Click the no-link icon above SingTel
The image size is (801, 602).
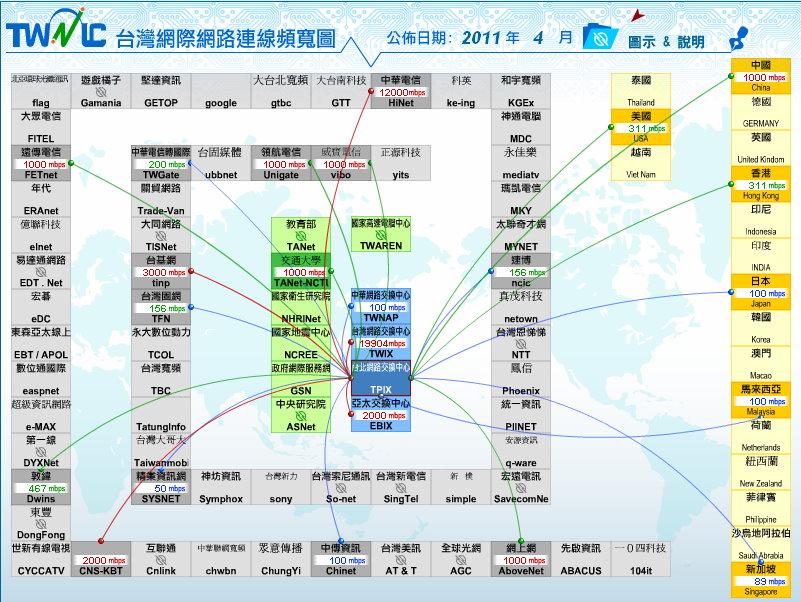pyautogui.click(x=401, y=488)
